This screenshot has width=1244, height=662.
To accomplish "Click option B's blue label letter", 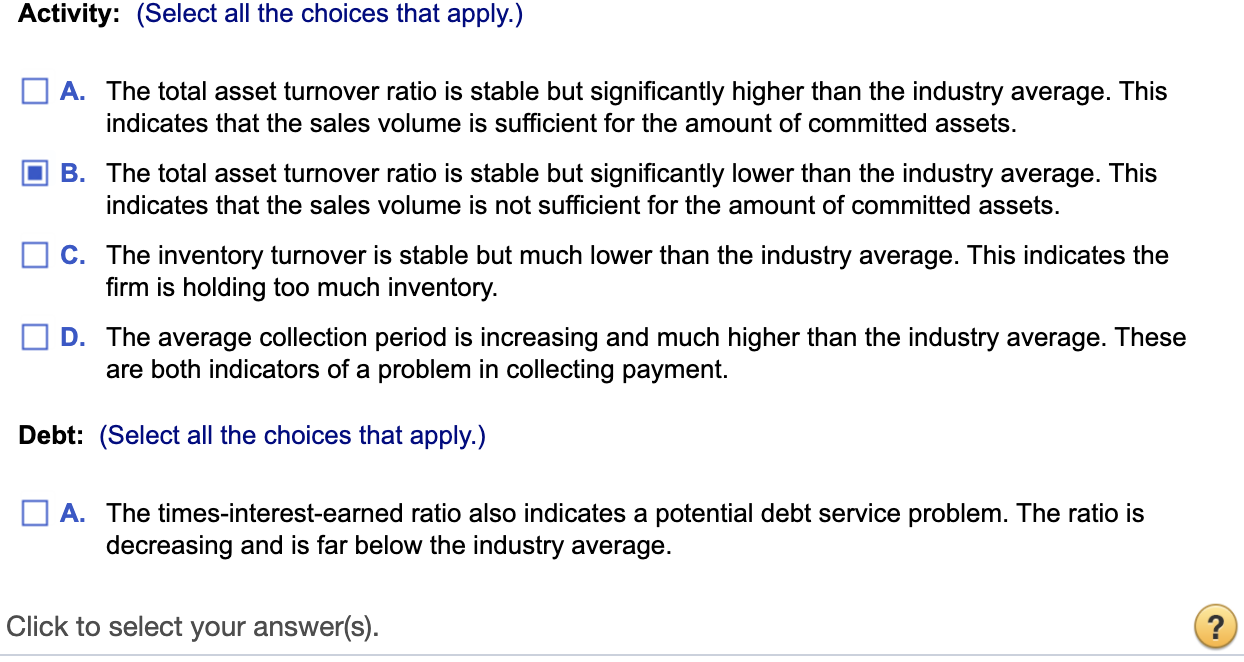I will 75,173.
